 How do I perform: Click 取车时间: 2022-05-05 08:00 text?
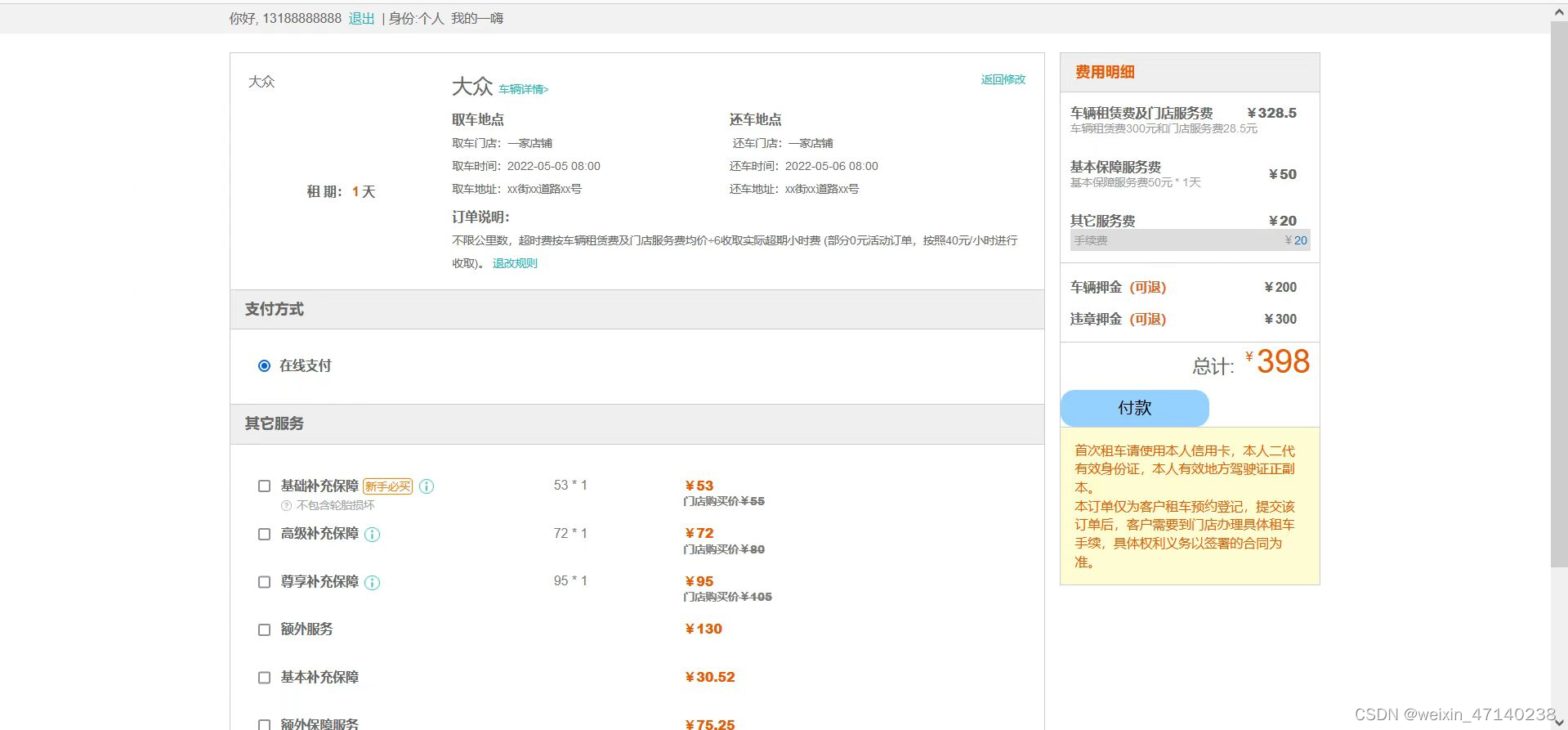(x=526, y=166)
